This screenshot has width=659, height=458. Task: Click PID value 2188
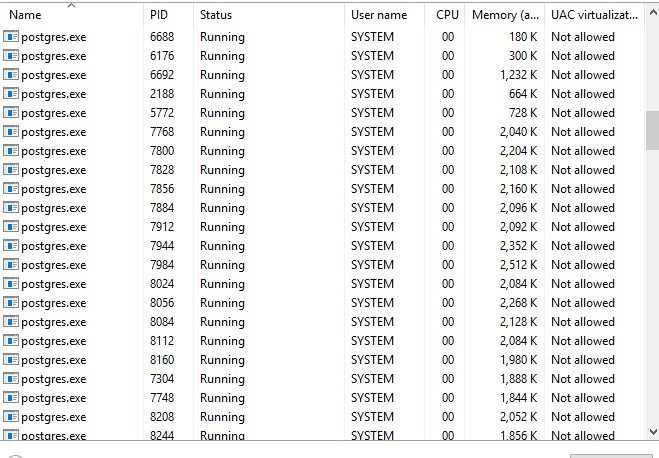pos(162,94)
